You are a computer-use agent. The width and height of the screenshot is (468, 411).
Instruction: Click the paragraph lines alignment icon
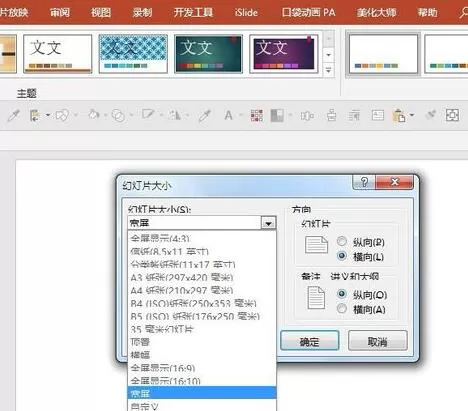[x=354, y=115]
